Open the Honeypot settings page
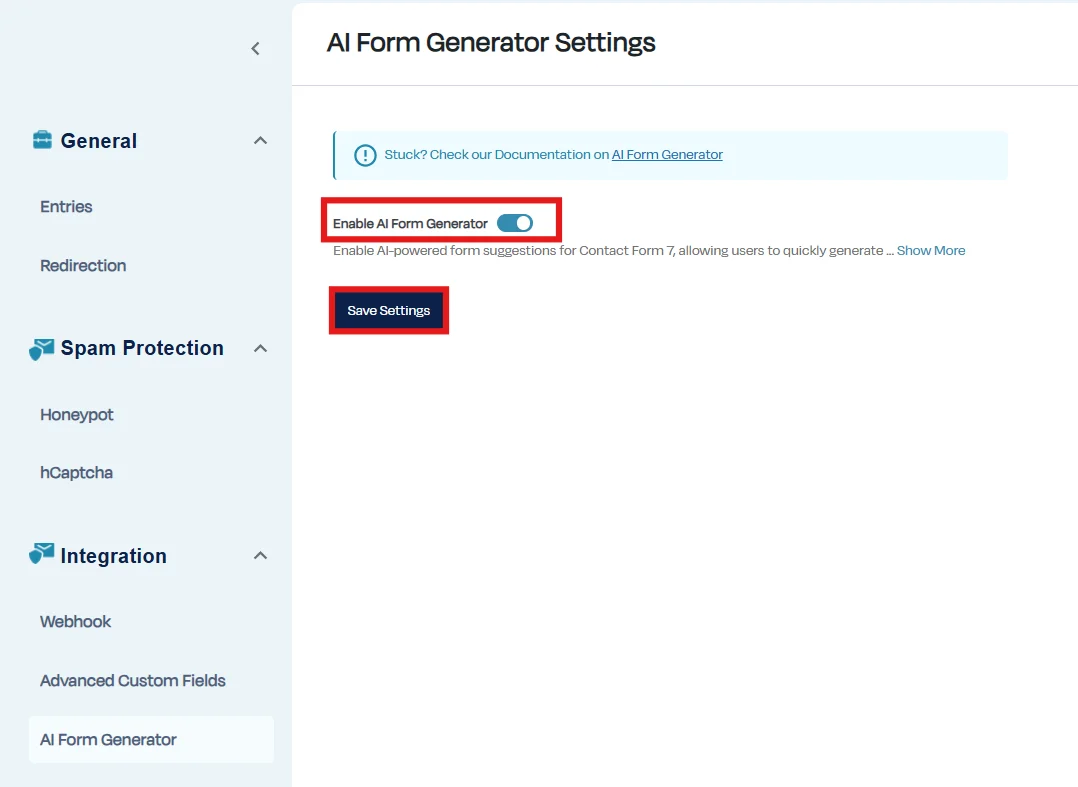This screenshot has width=1078, height=787. point(76,415)
